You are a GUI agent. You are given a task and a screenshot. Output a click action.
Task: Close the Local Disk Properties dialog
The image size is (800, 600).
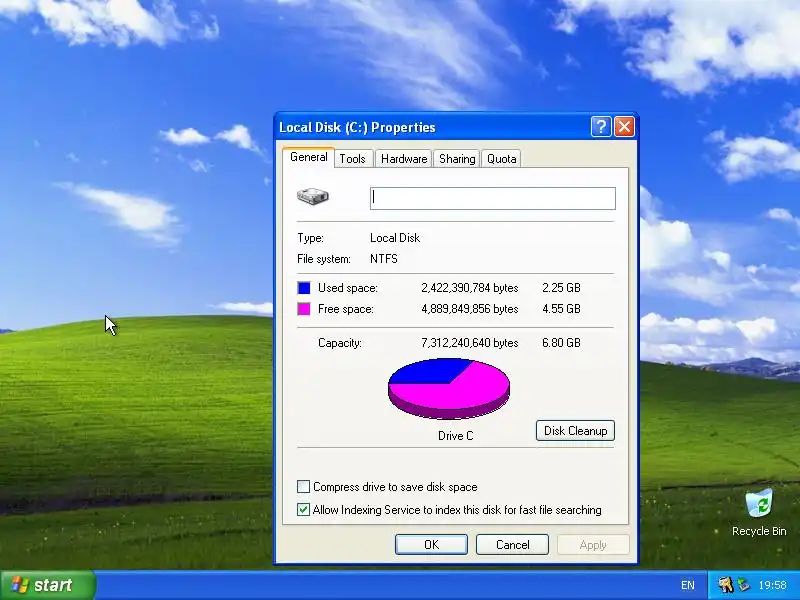tap(624, 127)
